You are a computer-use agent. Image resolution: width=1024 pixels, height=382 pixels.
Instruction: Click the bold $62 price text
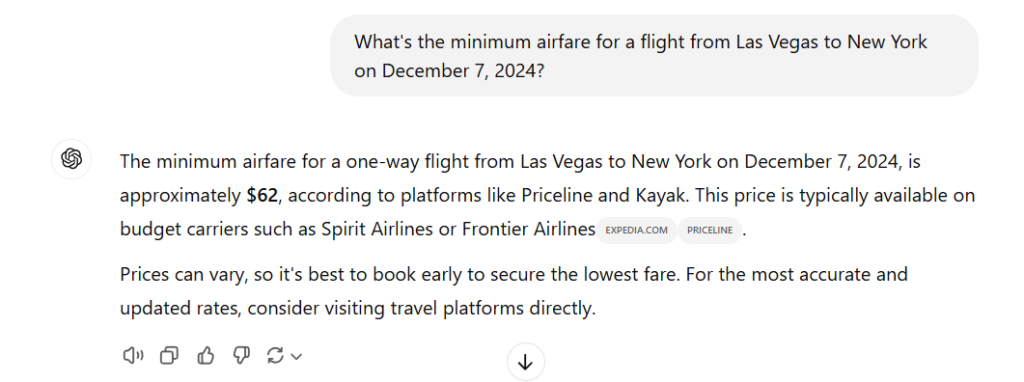pyautogui.click(x=262, y=195)
